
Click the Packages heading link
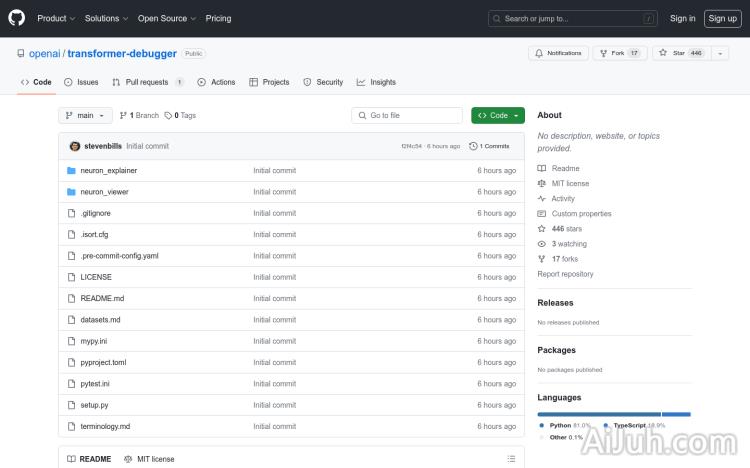556,350
